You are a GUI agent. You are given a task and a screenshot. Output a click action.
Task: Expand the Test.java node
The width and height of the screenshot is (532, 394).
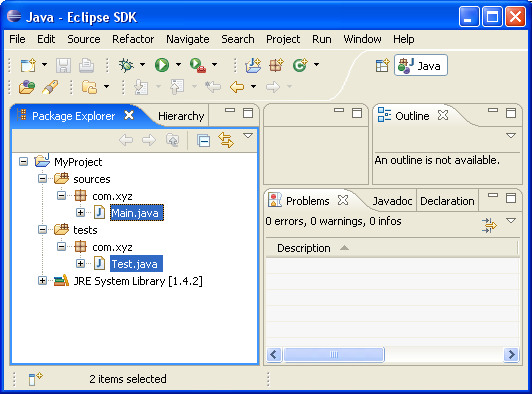click(80, 263)
